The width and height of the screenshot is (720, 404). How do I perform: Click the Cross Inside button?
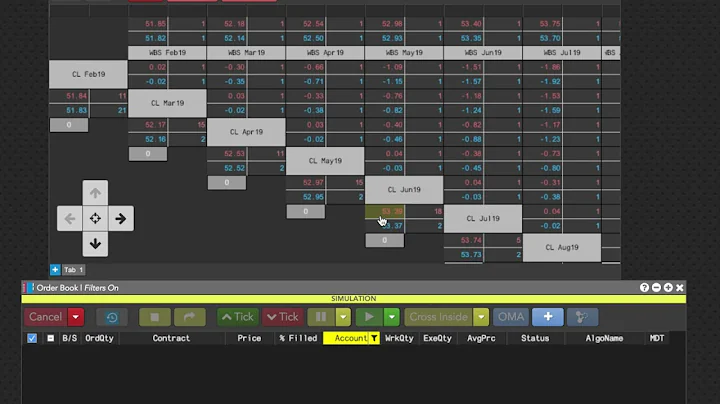coord(439,317)
